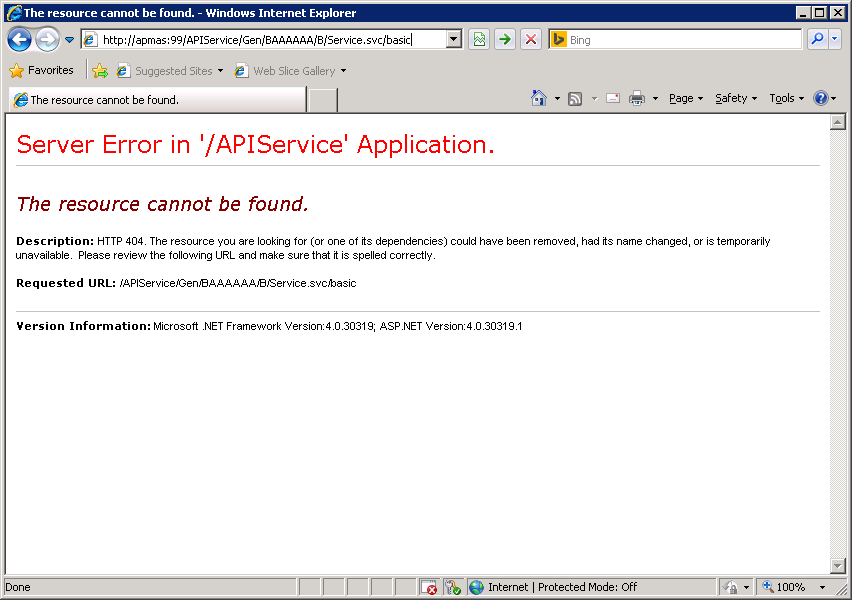Click the Home icon on the command bar
Image resolution: width=852 pixels, height=600 pixels.
[537, 98]
